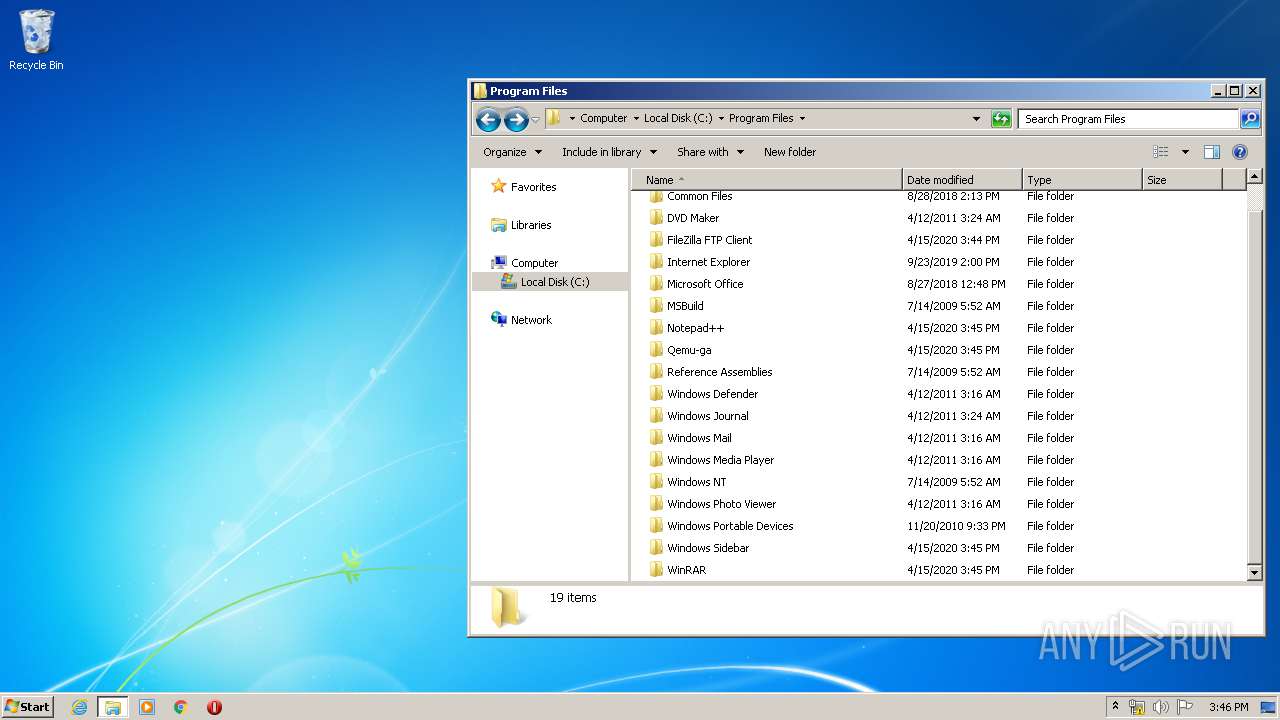The height and width of the screenshot is (720, 1280).
Task: Open Action Center flag tray icon
Action: [x=1184, y=707]
